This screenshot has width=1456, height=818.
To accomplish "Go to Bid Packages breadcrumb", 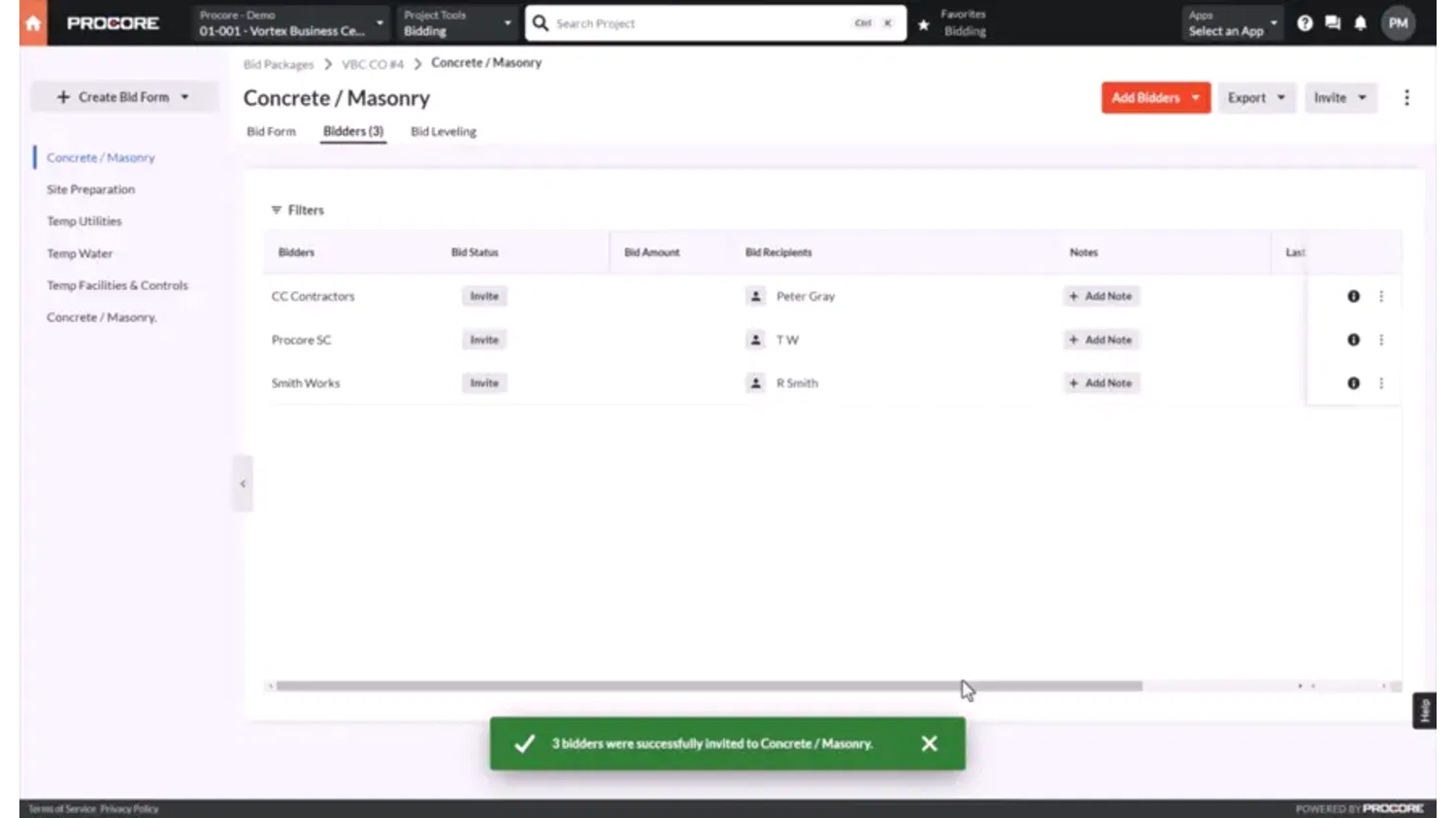I will pyautogui.click(x=279, y=64).
